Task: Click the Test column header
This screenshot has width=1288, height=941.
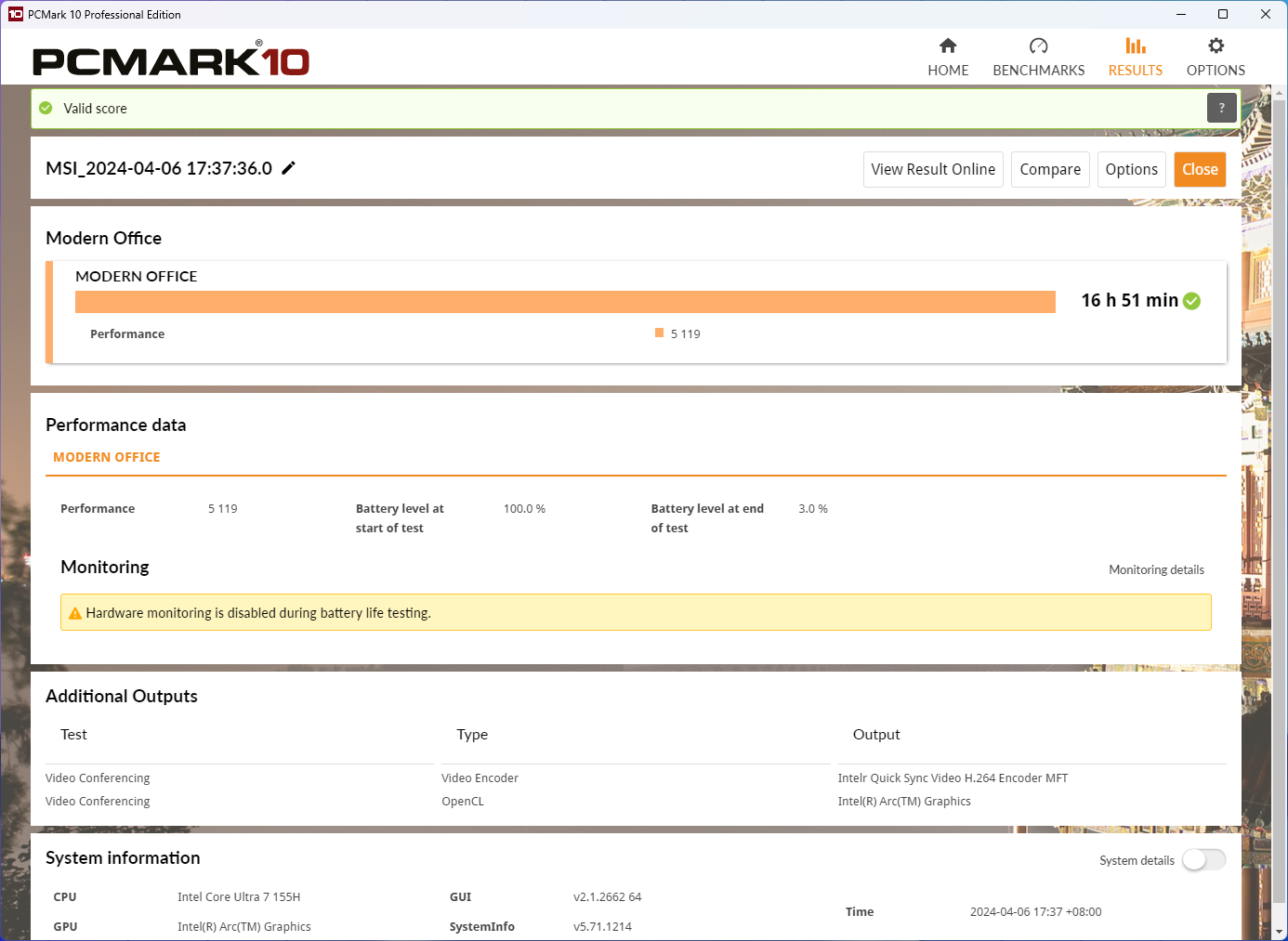Action: tap(73, 734)
